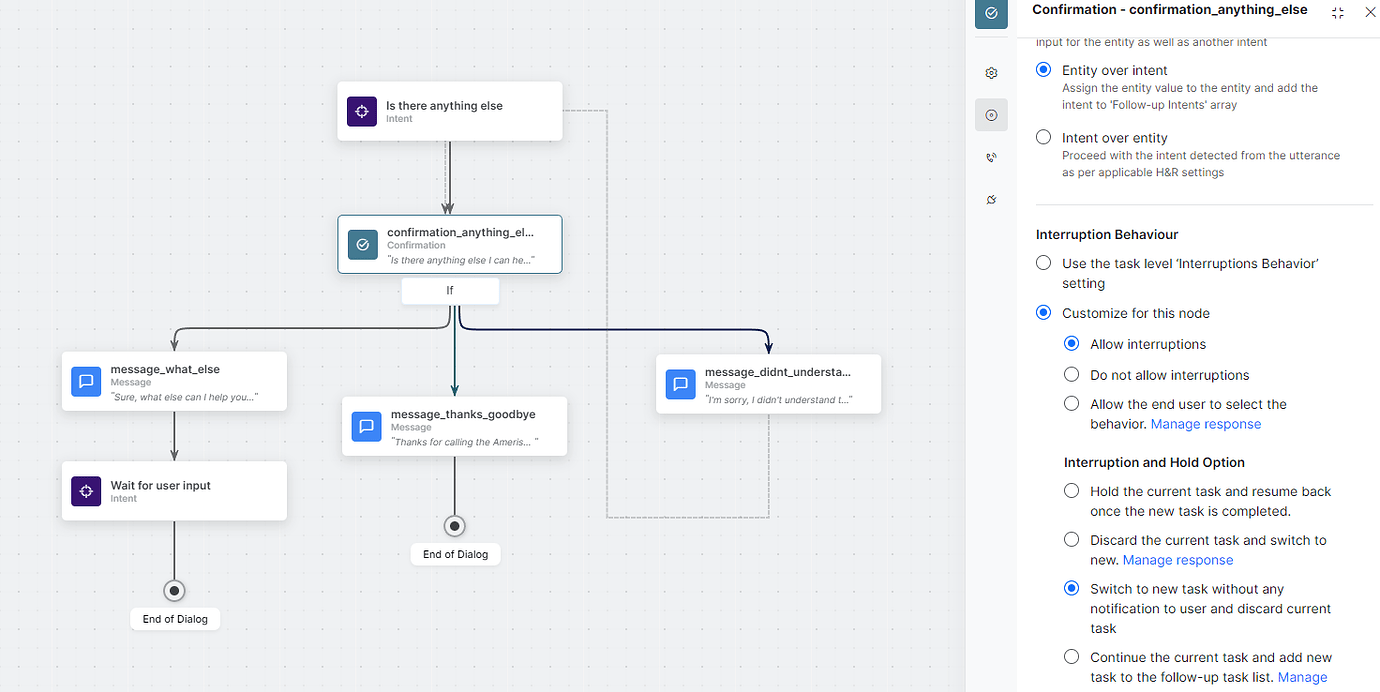
Task: Select the confirmation icon on confirmation_anything_el node
Action: click(362, 244)
